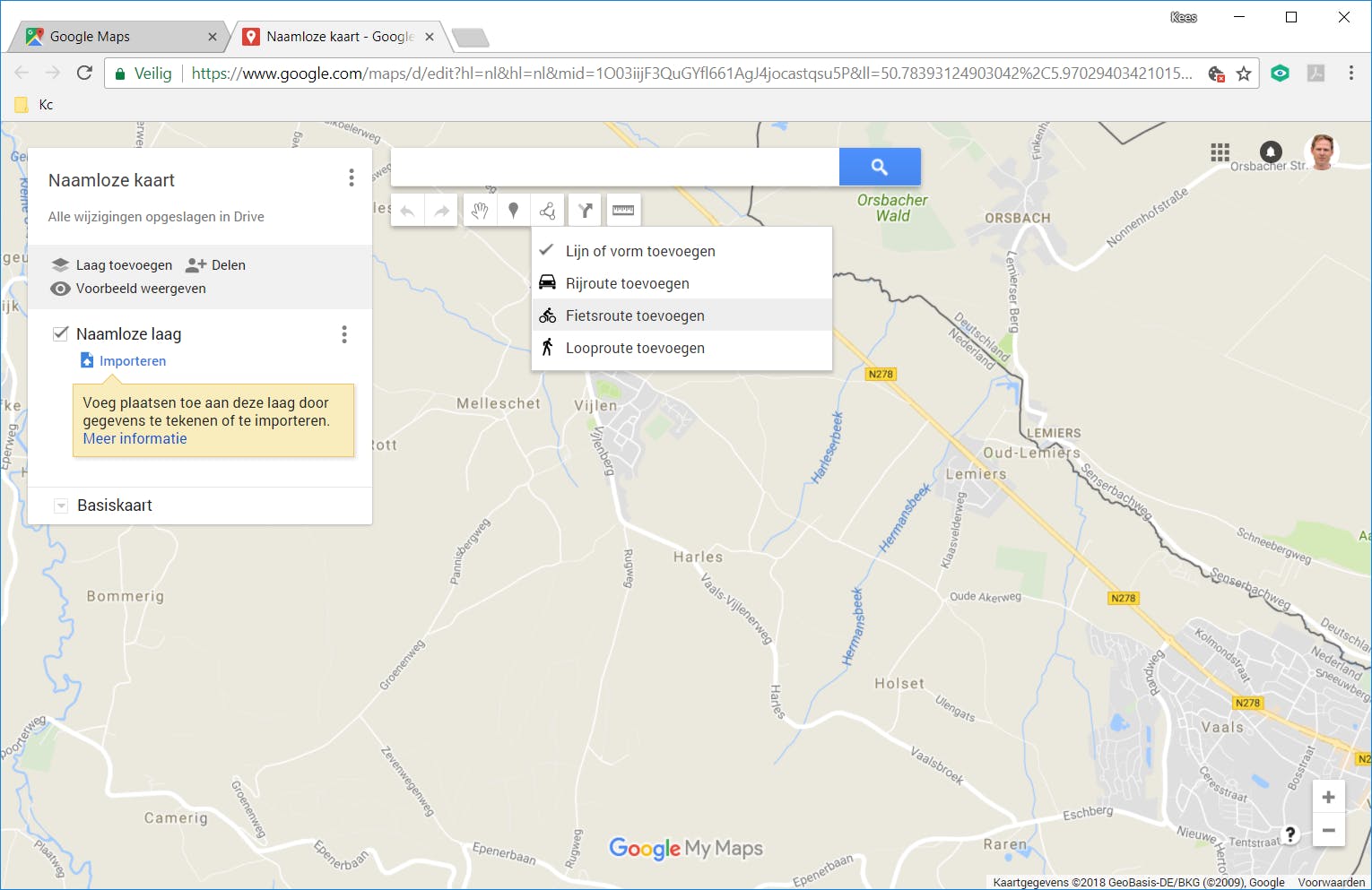This screenshot has height=890, width=1372.
Task: Click Laag toevoegen button
Action: coord(112,265)
